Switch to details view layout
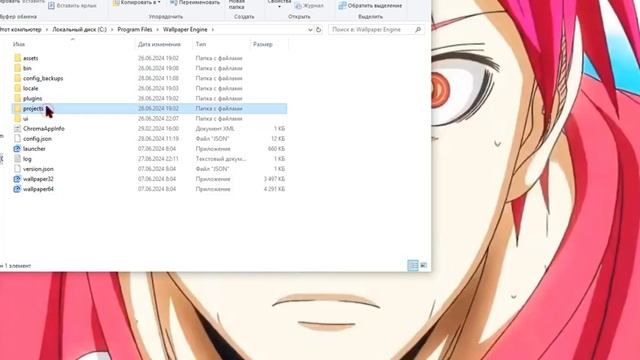 (x=413, y=265)
